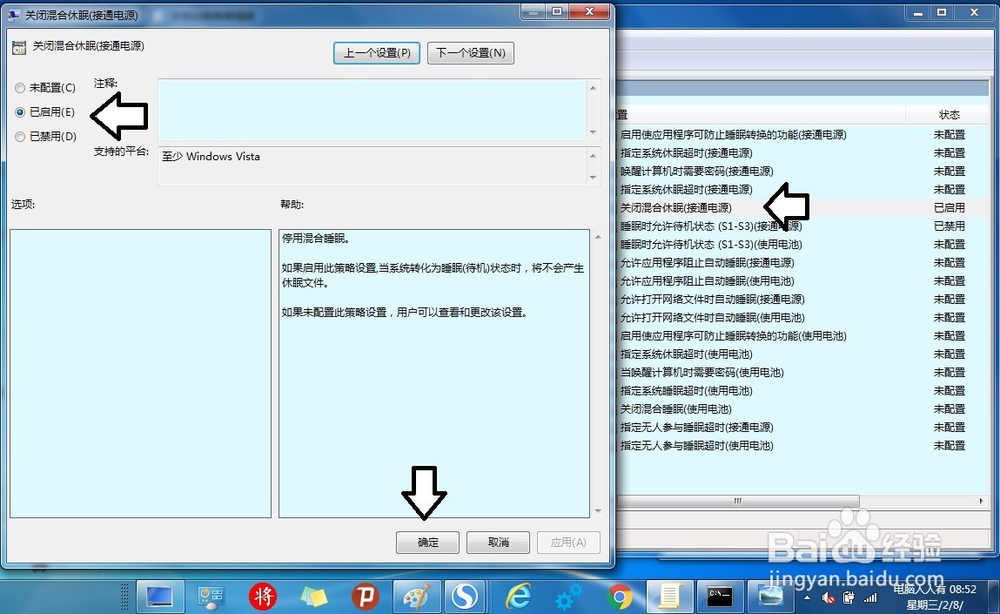Minimize the group policy window behind the dialog
The image size is (1000, 614).
918,12
